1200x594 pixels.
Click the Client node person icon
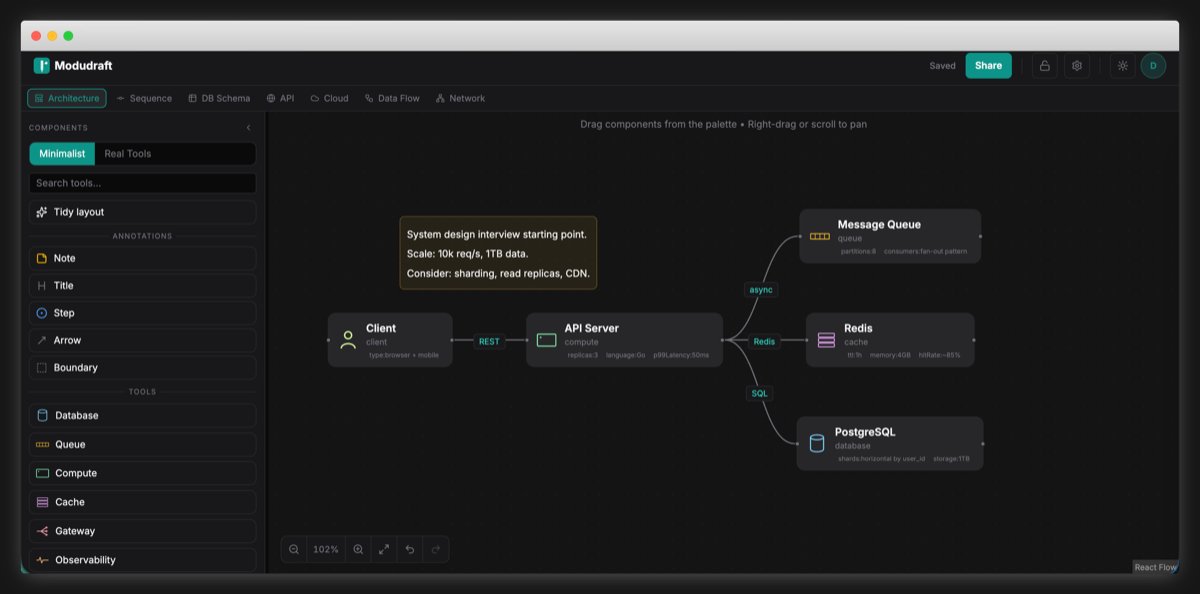[348, 340]
